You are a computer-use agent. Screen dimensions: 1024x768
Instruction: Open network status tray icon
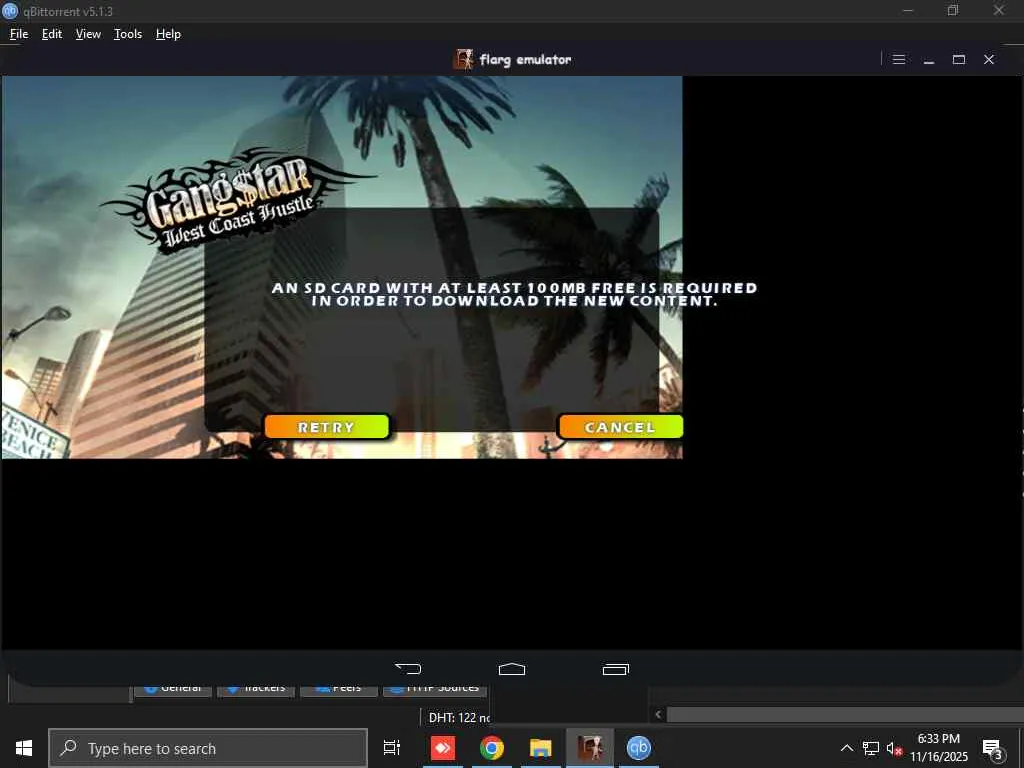[871, 748]
